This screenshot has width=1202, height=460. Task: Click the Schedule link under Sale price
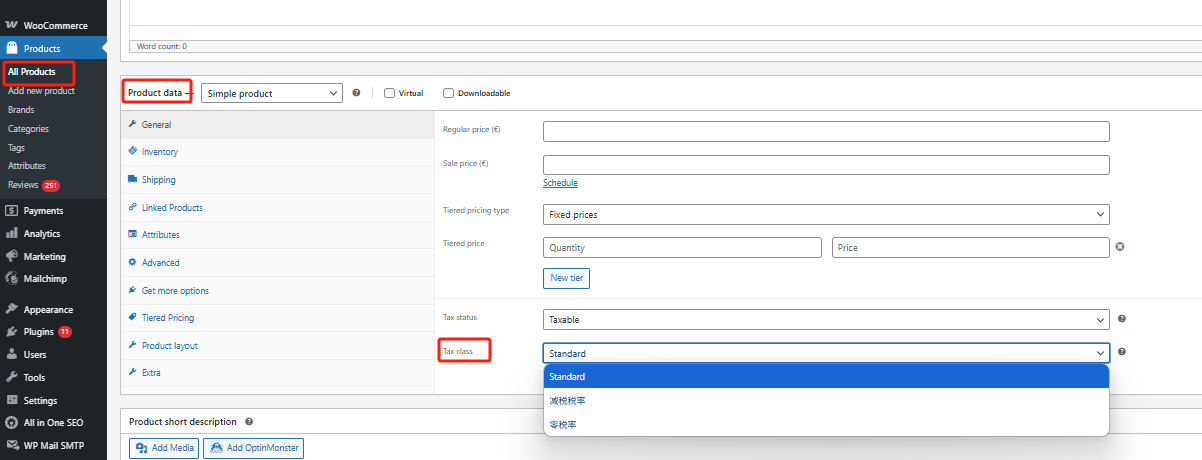(560, 183)
